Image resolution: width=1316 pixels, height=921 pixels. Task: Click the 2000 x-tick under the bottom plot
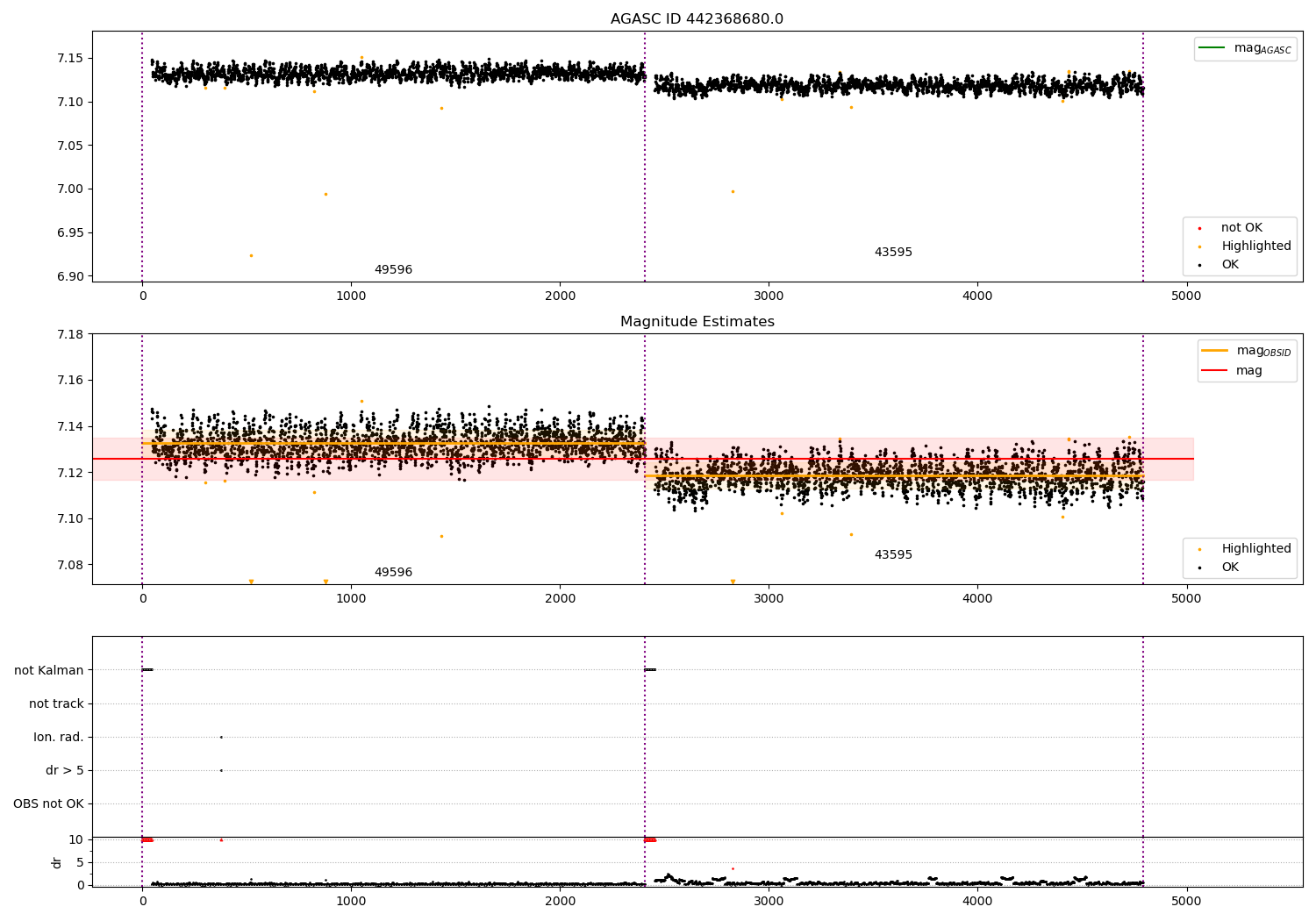click(560, 901)
